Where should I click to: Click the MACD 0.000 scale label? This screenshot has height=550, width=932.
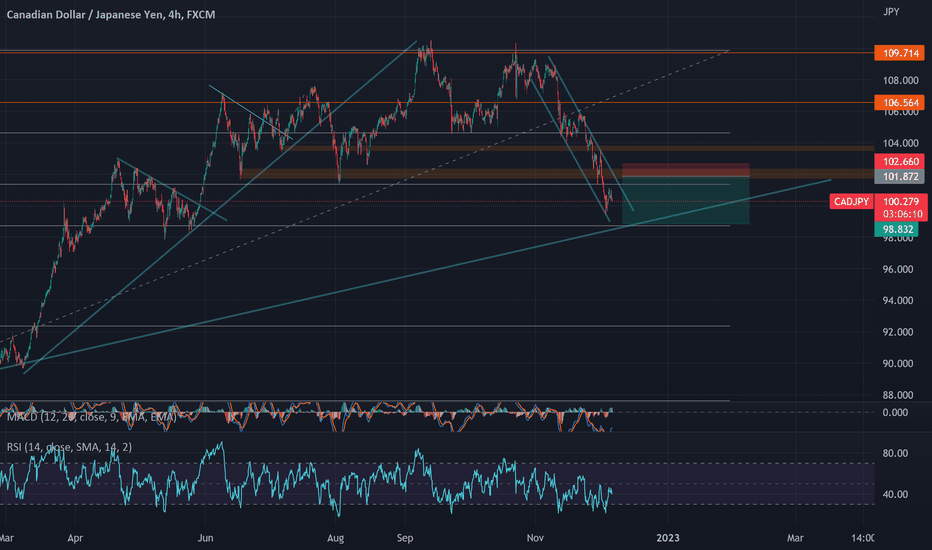pos(895,412)
